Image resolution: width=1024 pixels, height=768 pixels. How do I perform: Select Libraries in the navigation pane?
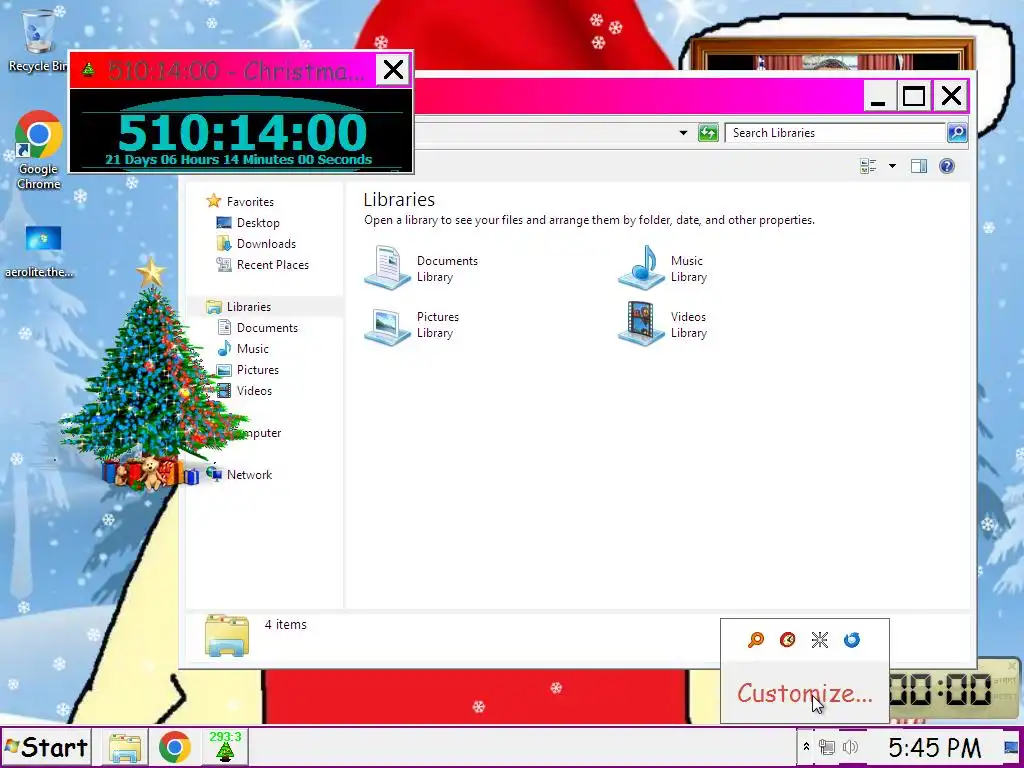(249, 306)
